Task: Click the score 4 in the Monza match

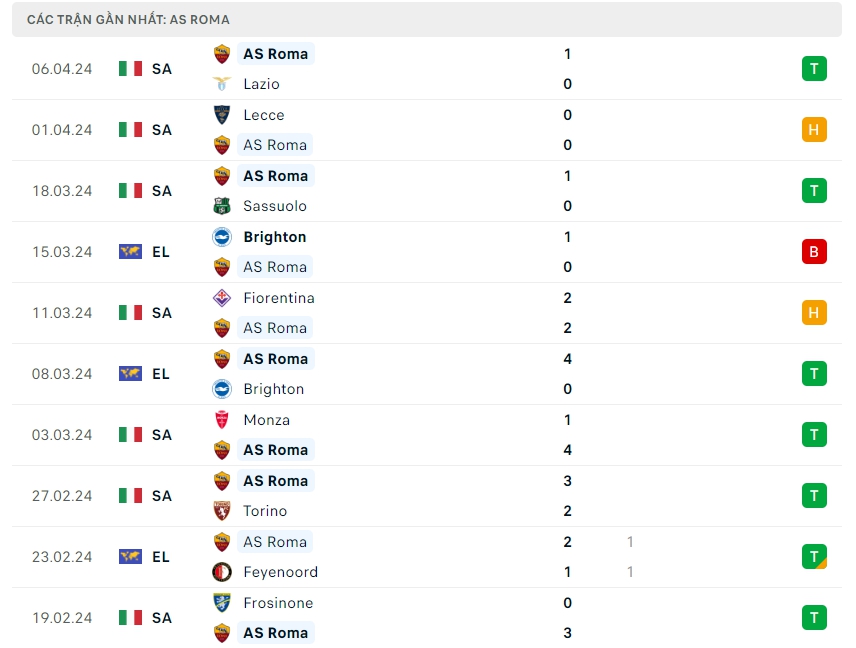Action: click(x=568, y=450)
